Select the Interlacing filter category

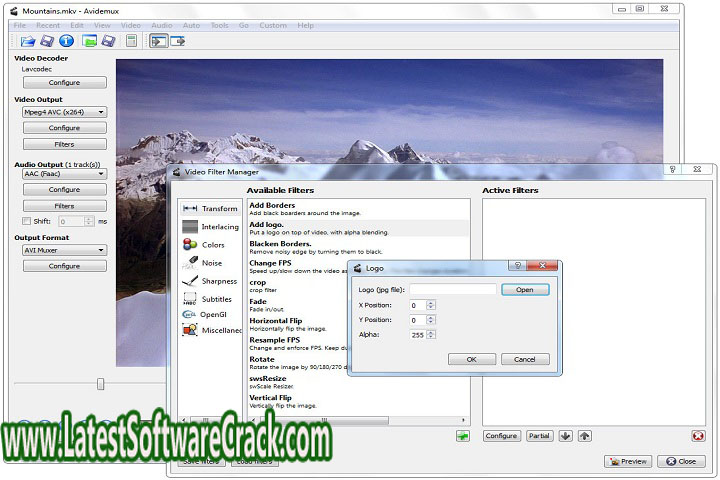tap(210, 227)
